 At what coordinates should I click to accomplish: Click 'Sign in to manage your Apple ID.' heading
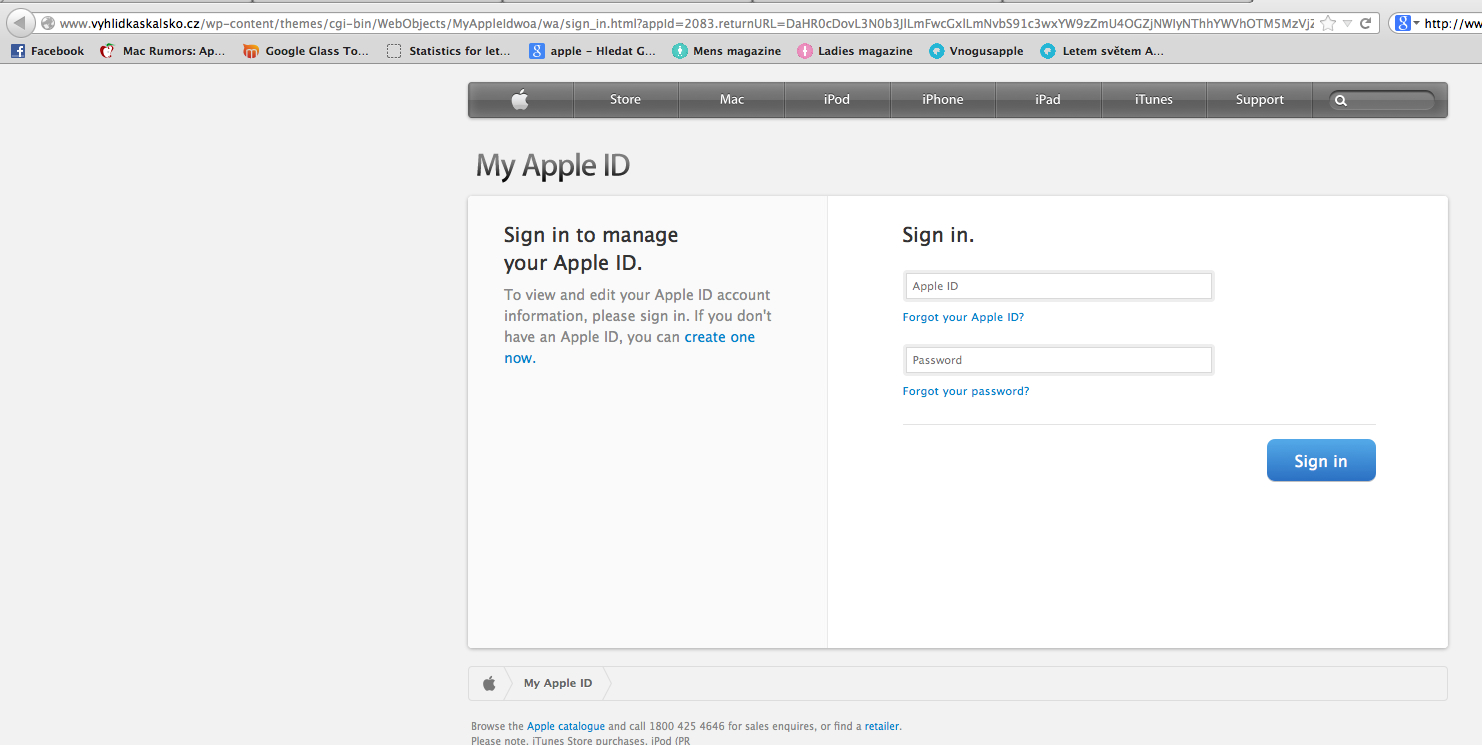(591, 249)
